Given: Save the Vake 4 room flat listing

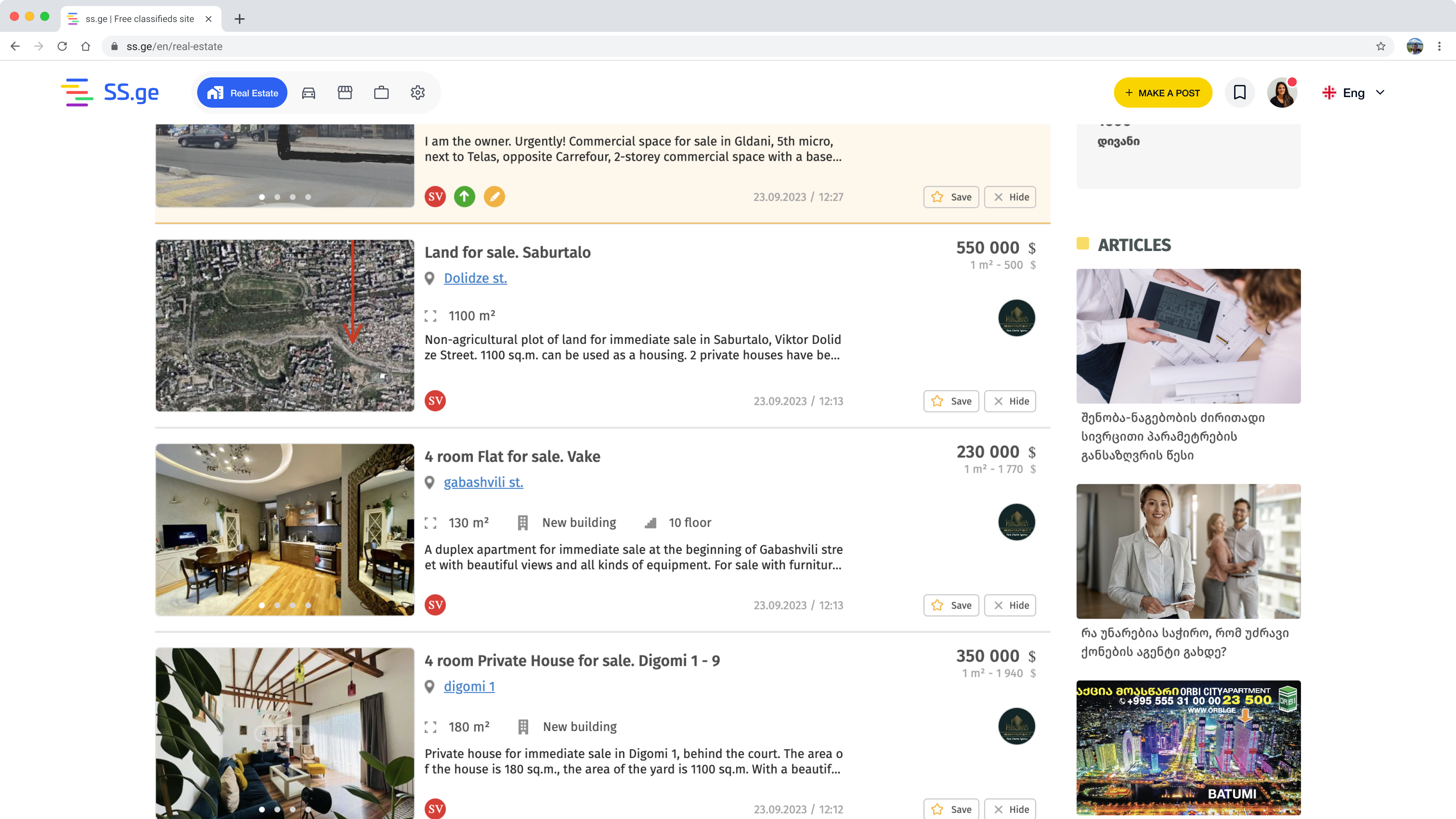Looking at the screenshot, I should click(x=951, y=606).
